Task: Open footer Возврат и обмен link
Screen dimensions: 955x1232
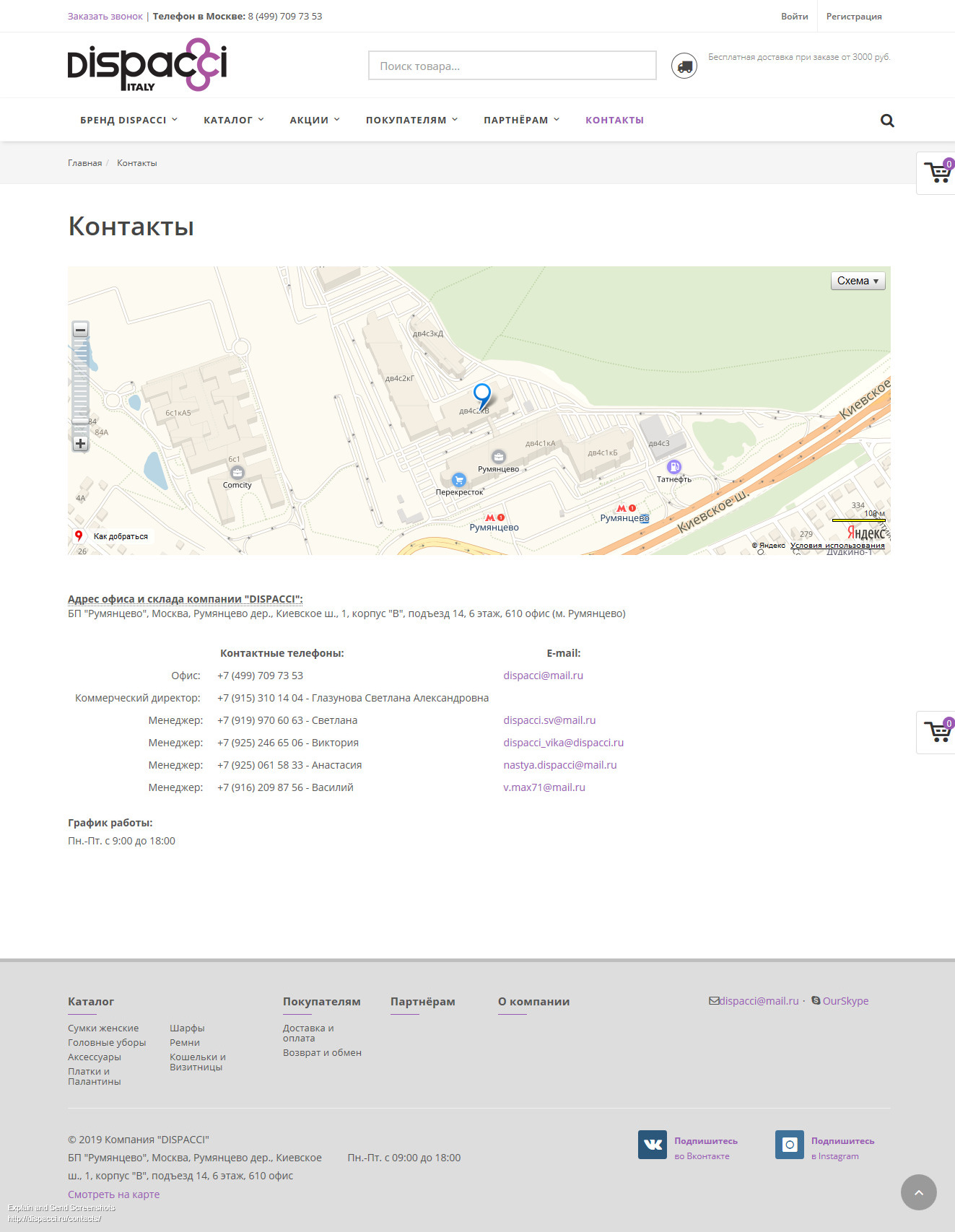Action: (322, 1053)
